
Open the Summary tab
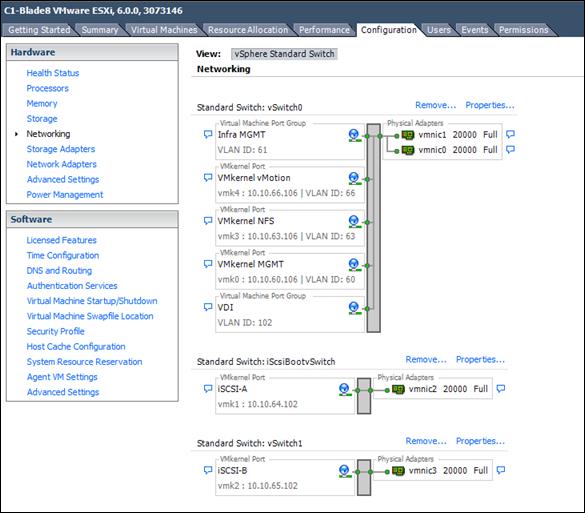100,30
